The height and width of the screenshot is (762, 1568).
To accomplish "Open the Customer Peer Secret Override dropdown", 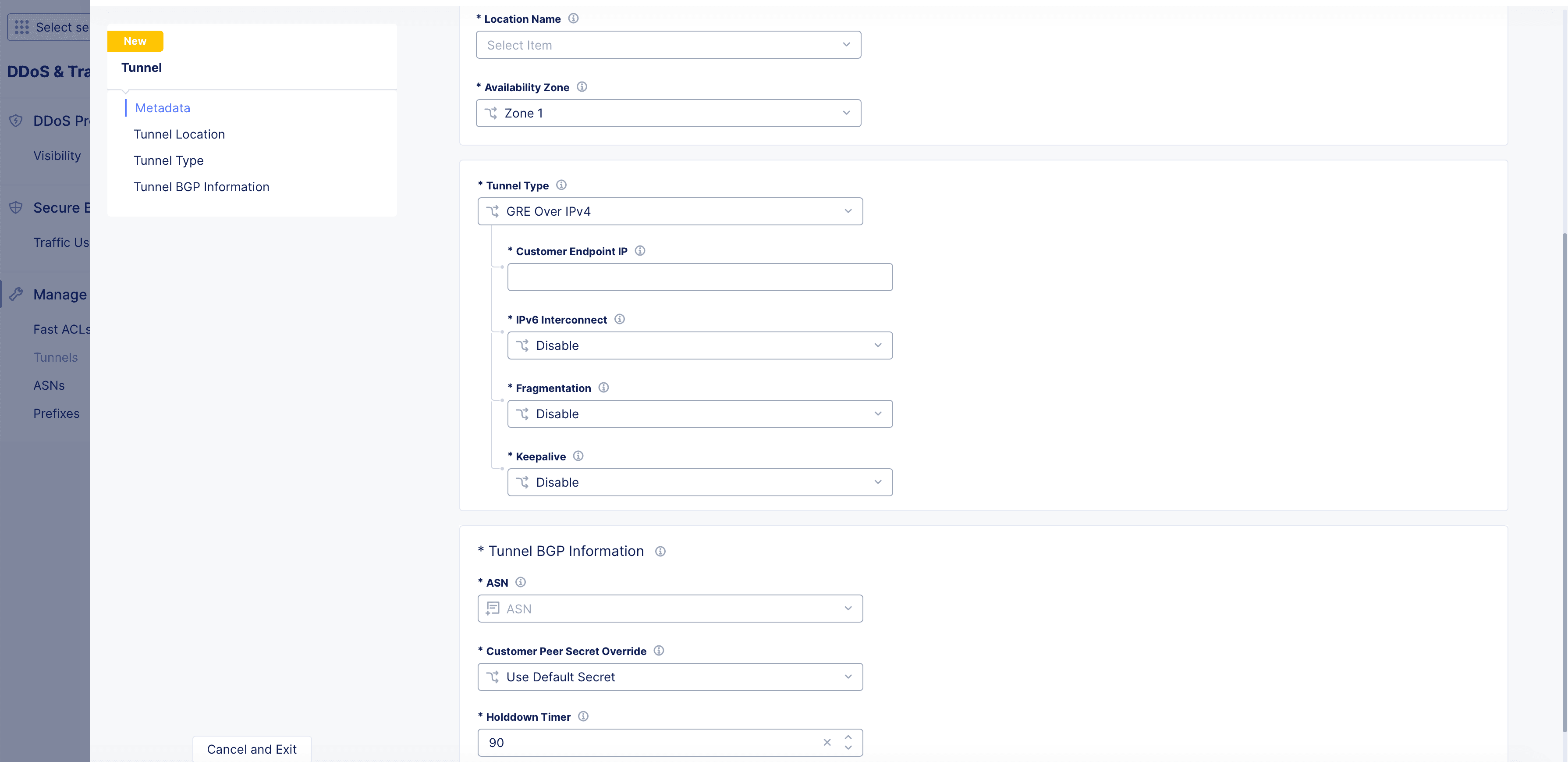I will click(670, 676).
